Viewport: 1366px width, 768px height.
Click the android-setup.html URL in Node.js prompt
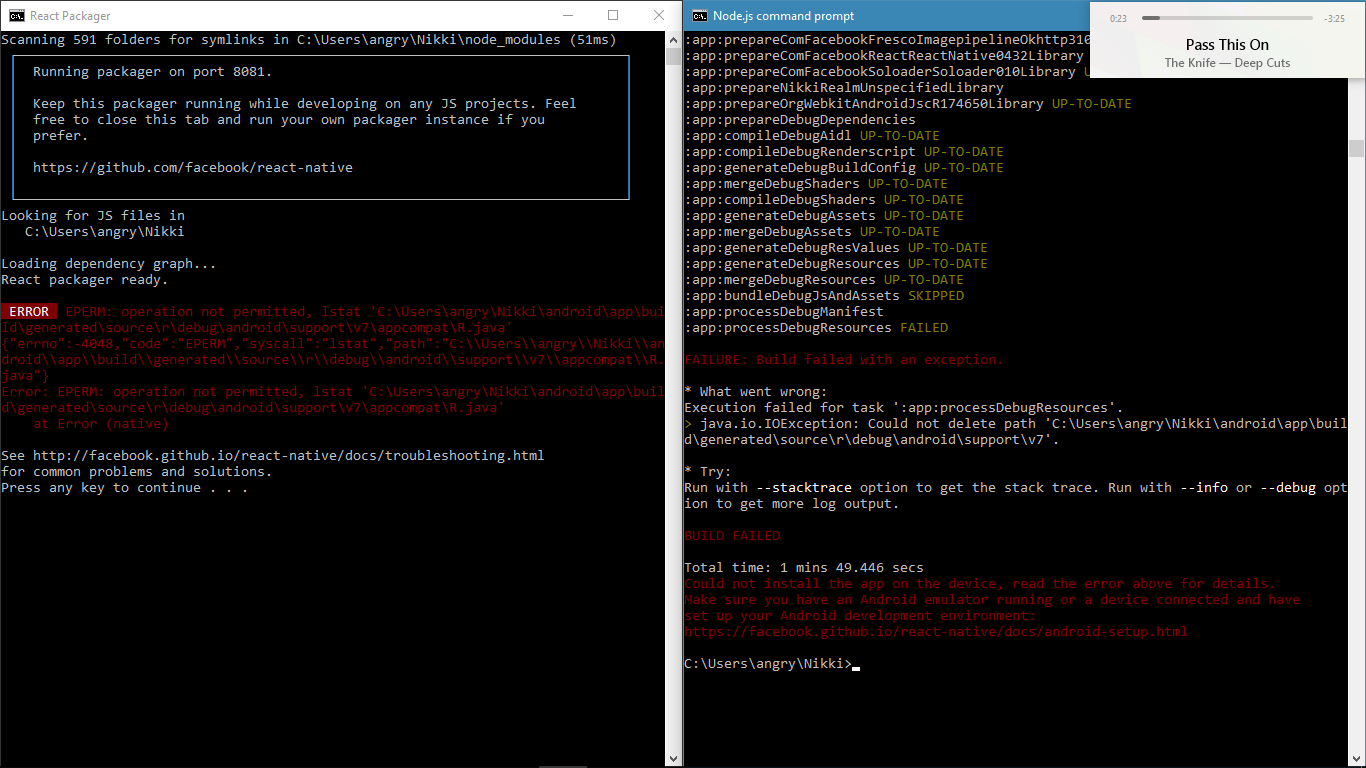point(936,632)
